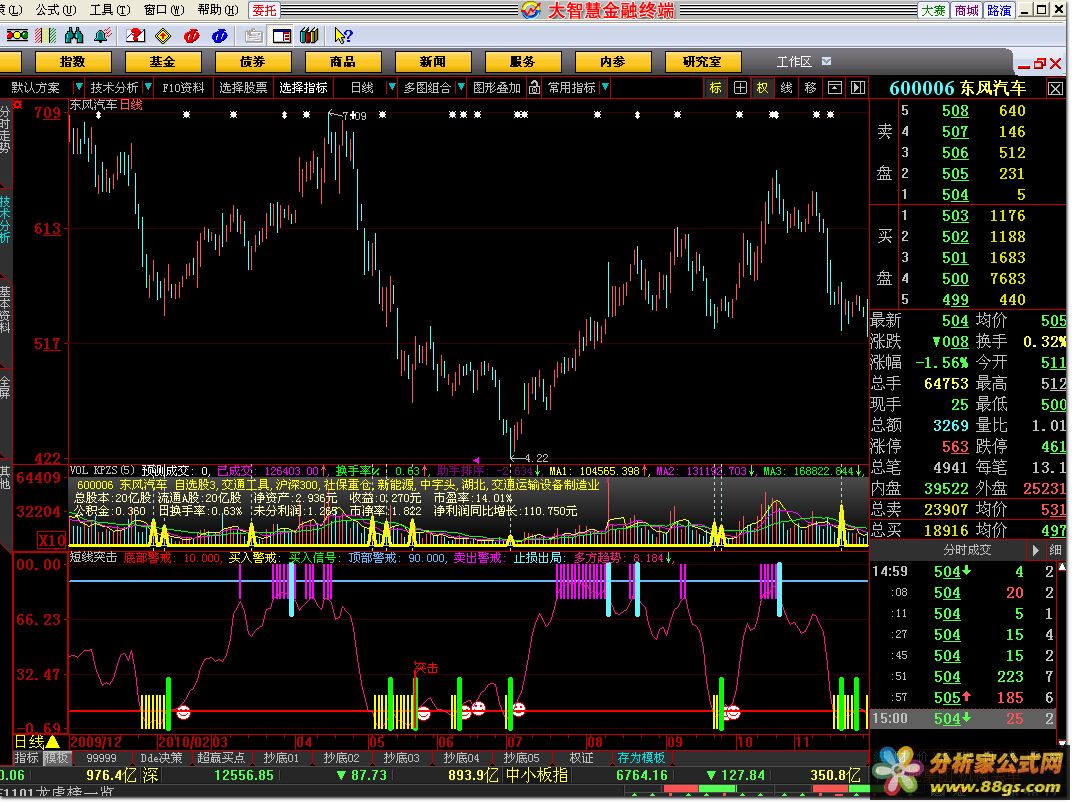Click the grayed clipboard toolbar icon
Screen dimensions: 1072x802
tap(254, 35)
